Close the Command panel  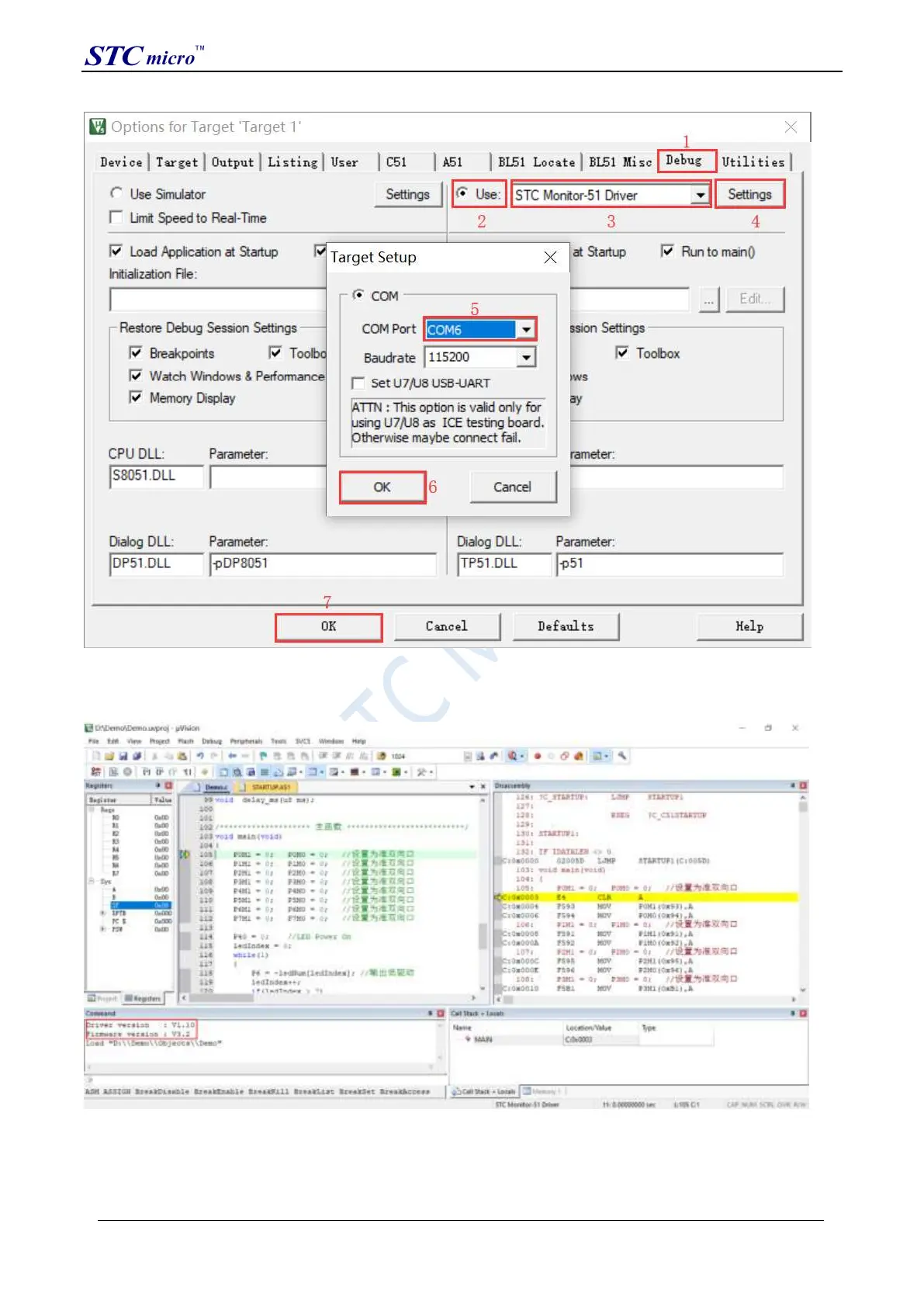point(441,1014)
